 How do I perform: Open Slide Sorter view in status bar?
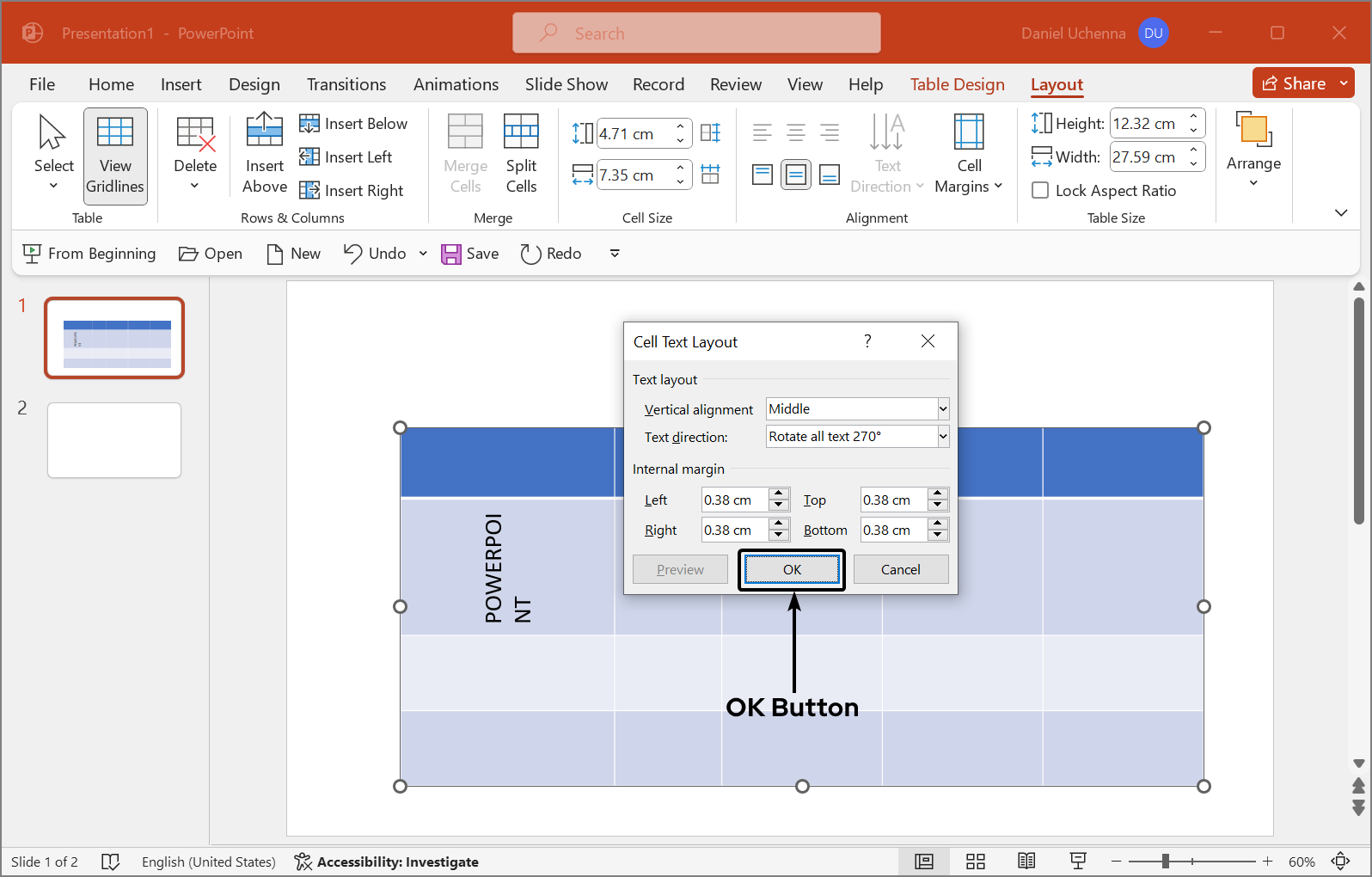click(x=975, y=862)
